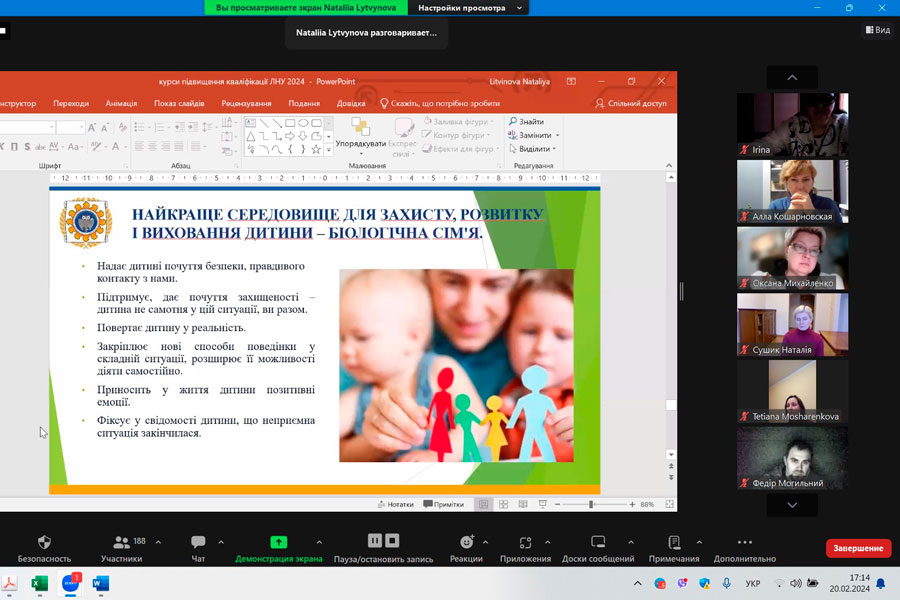Click the PowerPoint zoom slider handle
Screen dimensions: 900x600
pos(591,504)
